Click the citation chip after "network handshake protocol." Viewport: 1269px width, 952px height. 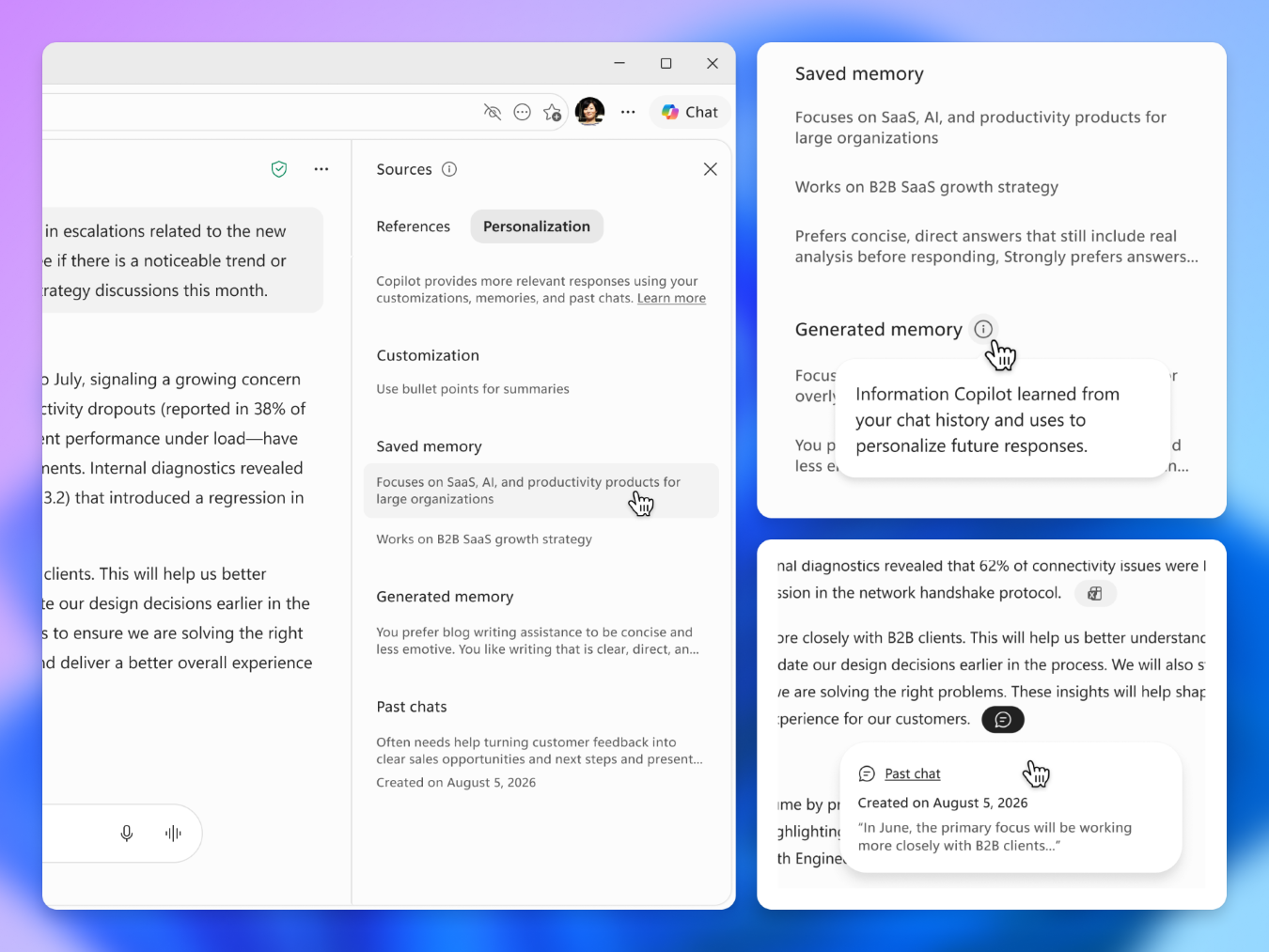(x=1095, y=593)
